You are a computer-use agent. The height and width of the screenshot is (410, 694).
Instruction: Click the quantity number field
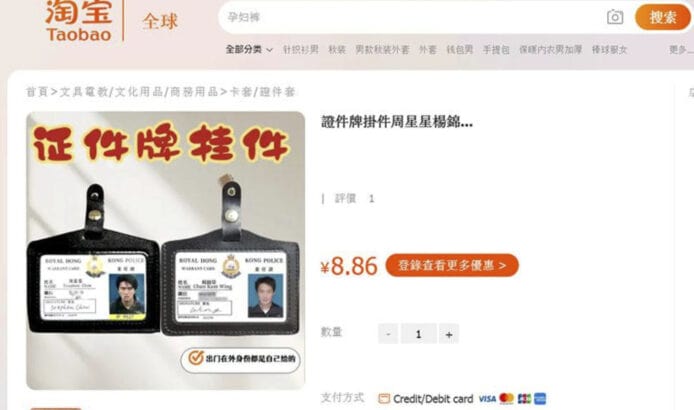coord(418,334)
